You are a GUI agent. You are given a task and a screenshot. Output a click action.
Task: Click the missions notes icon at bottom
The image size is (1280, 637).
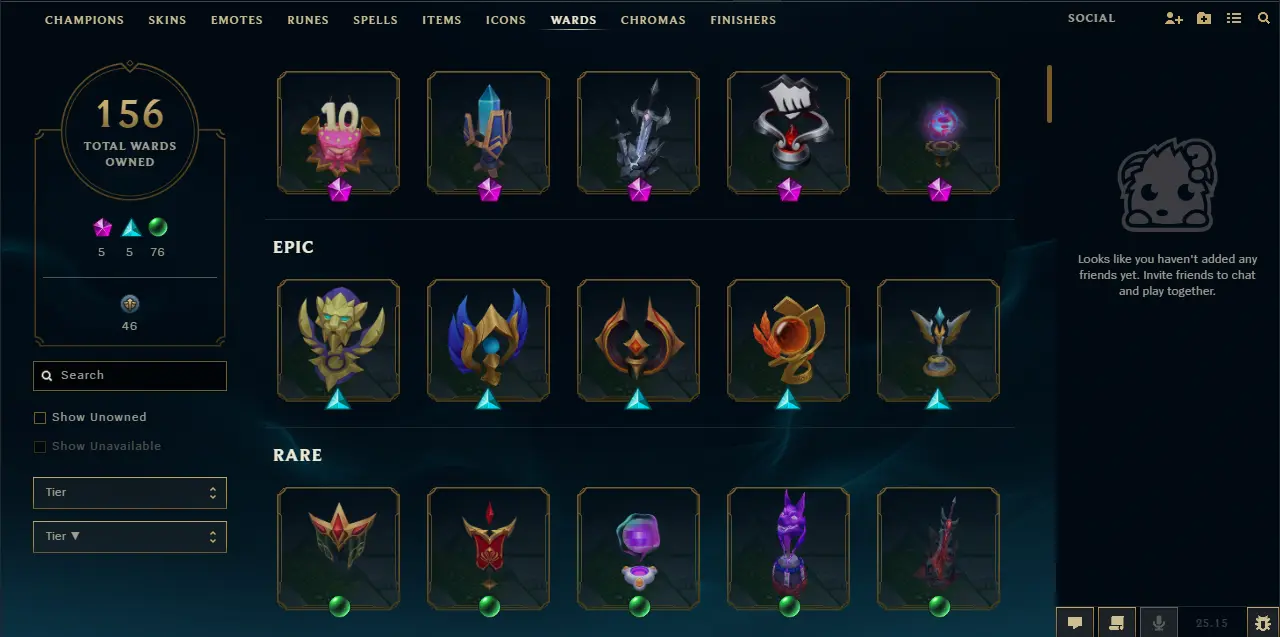(x=1117, y=623)
